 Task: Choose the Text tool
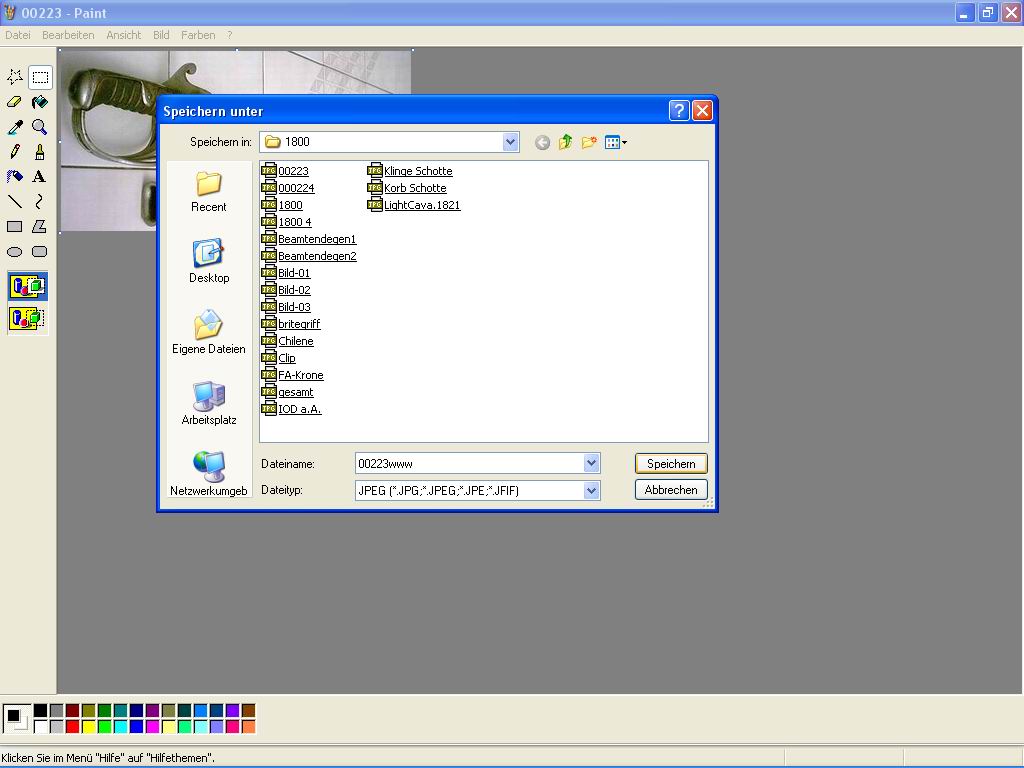pos(39,177)
